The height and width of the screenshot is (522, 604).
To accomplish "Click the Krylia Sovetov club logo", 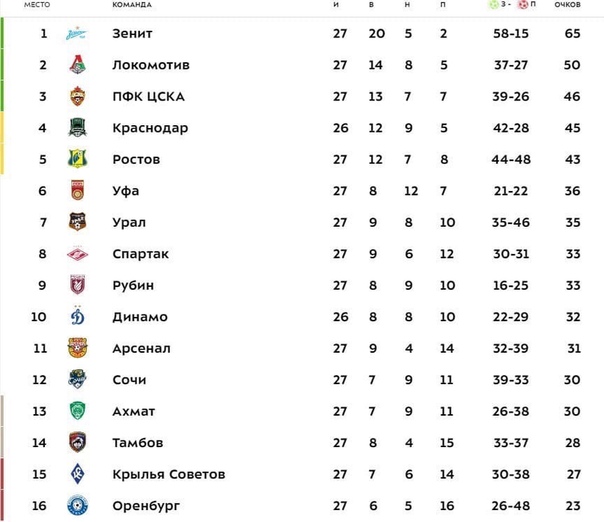I will [78, 474].
